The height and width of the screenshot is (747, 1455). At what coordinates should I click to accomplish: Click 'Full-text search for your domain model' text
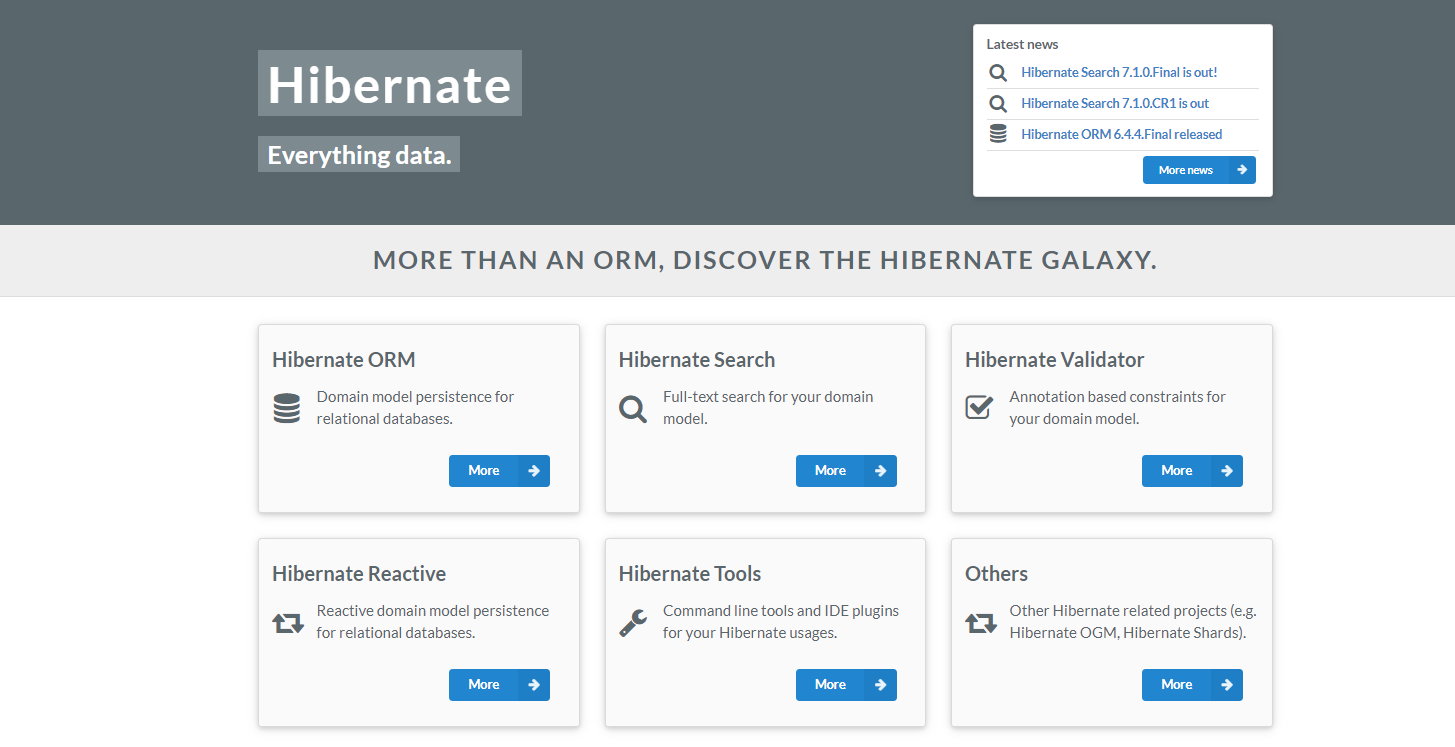coord(768,408)
